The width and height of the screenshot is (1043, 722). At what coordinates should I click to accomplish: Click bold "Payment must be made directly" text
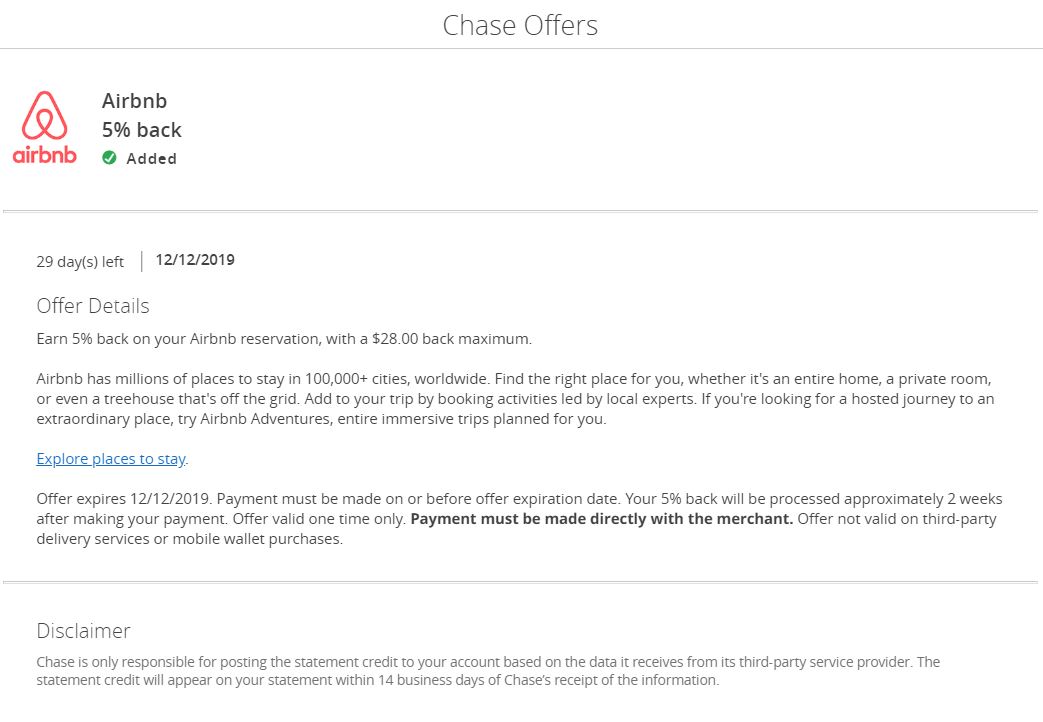(x=602, y=519)
